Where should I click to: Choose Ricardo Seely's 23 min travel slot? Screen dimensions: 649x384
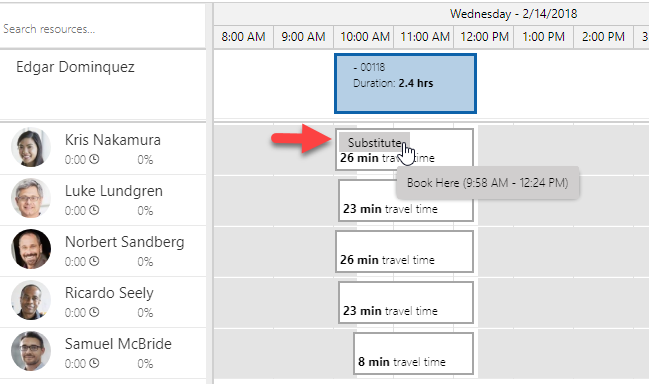tap(406, 302)
